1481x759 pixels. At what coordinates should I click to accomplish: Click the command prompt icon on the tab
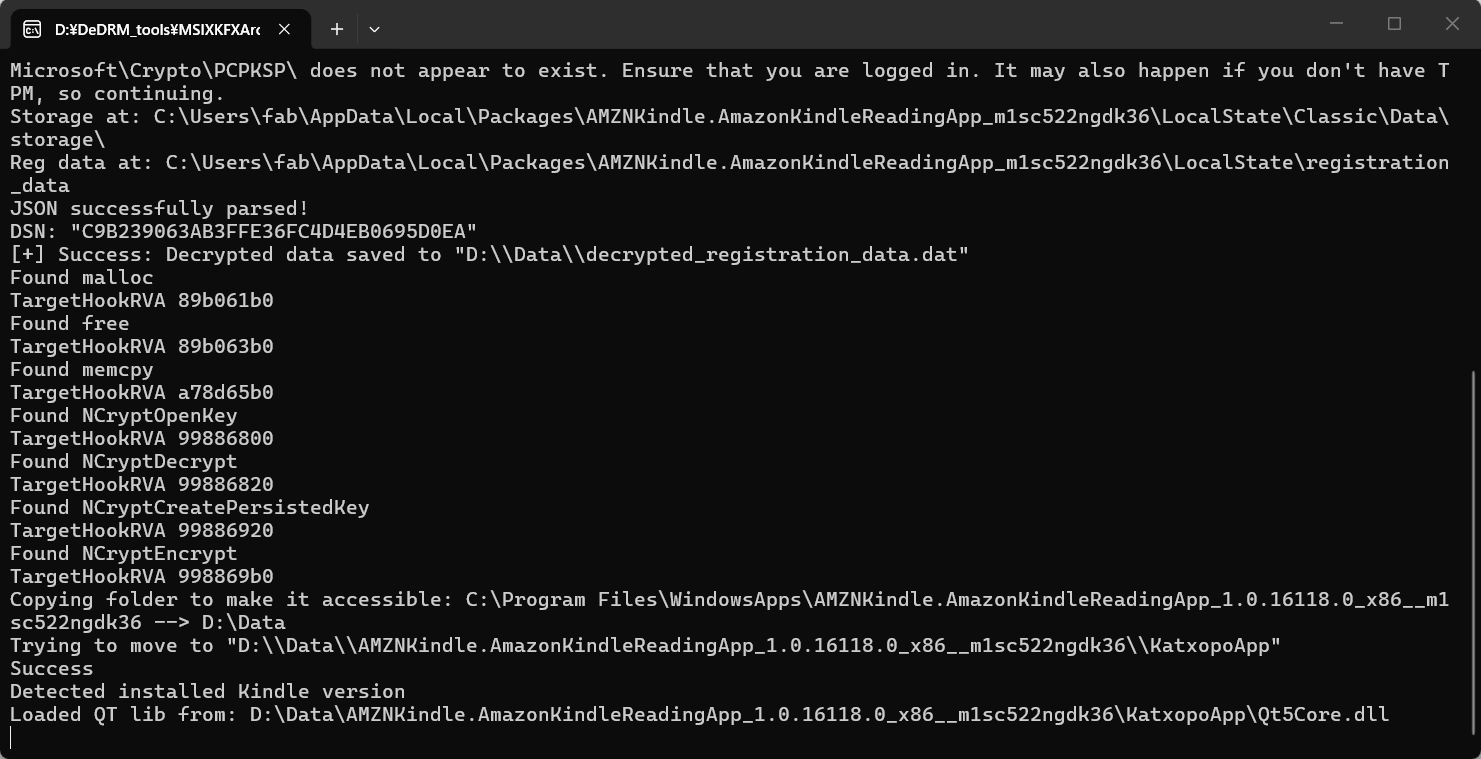(31, 29)
